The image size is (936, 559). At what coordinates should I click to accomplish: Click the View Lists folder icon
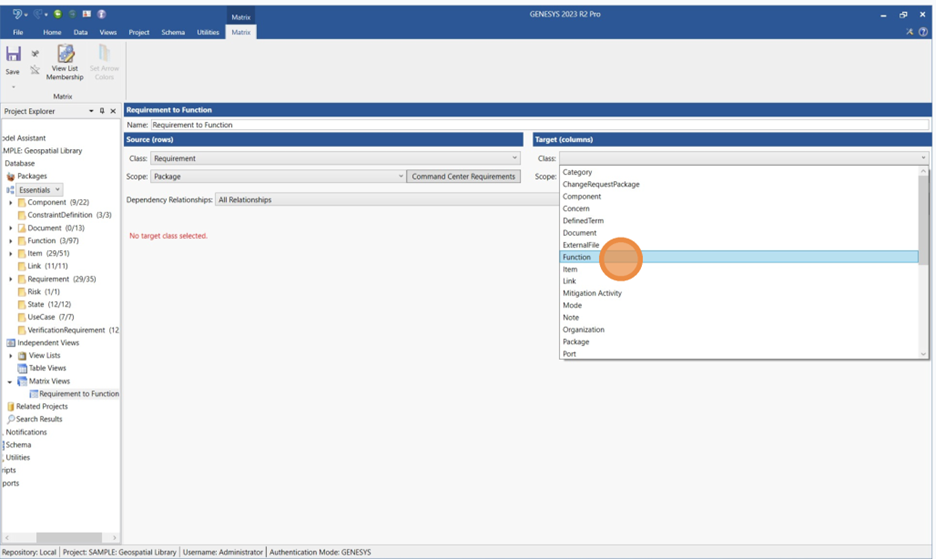tap(22, 355)
